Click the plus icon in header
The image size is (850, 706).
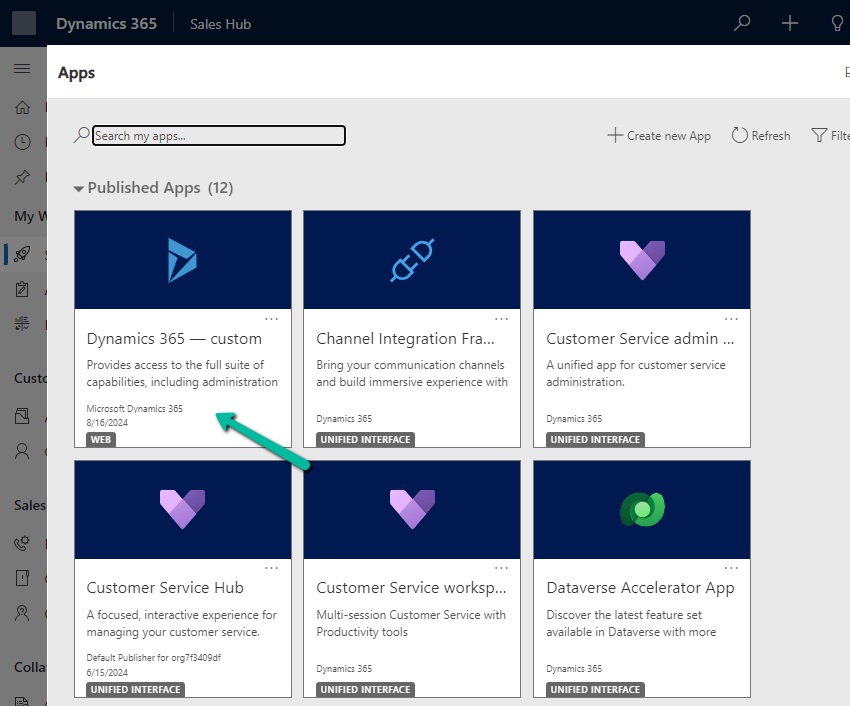pyautogui.click(x=790, y=23)
